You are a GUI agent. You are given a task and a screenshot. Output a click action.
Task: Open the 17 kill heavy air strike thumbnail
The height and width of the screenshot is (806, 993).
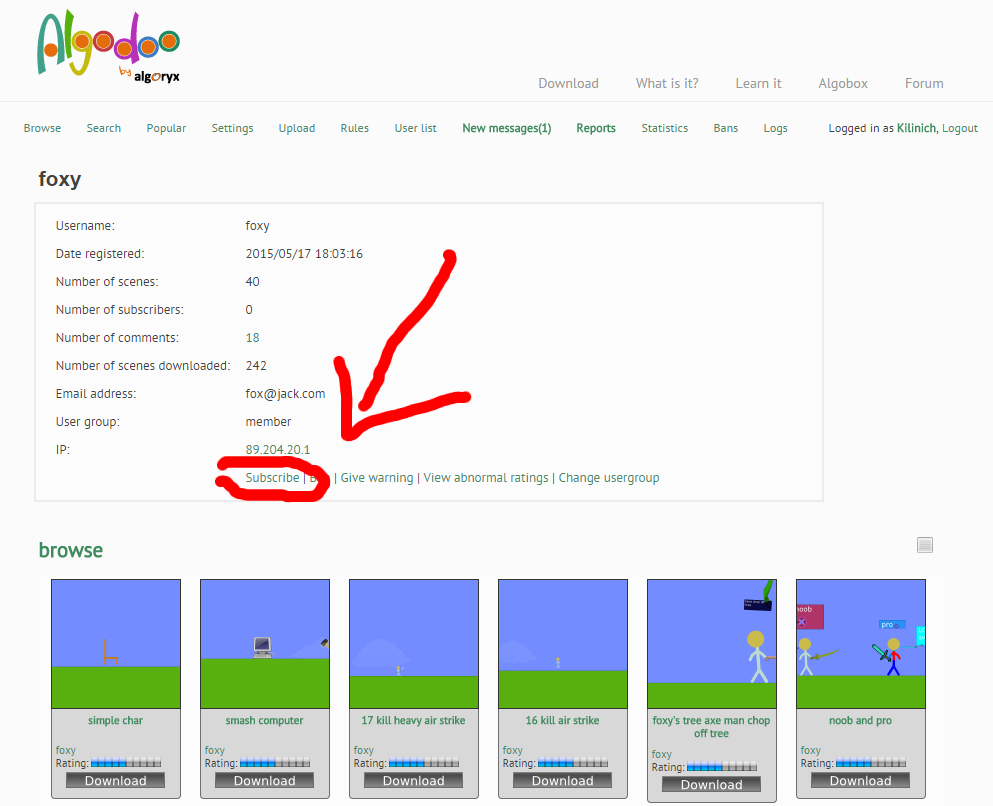point(413,644)
